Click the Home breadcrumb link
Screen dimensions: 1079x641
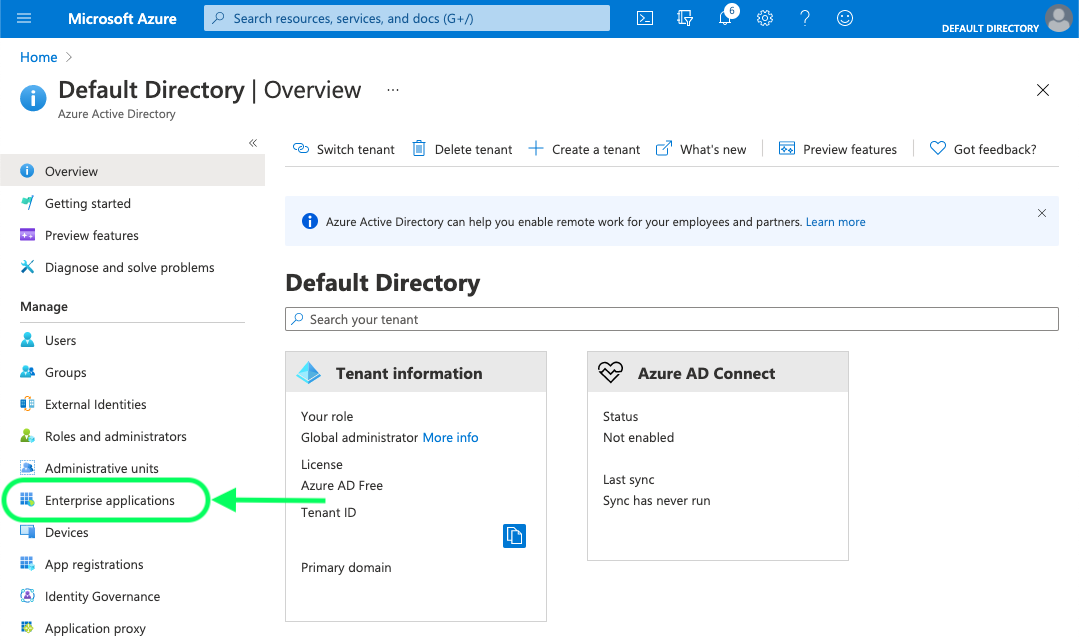[39, 57]
